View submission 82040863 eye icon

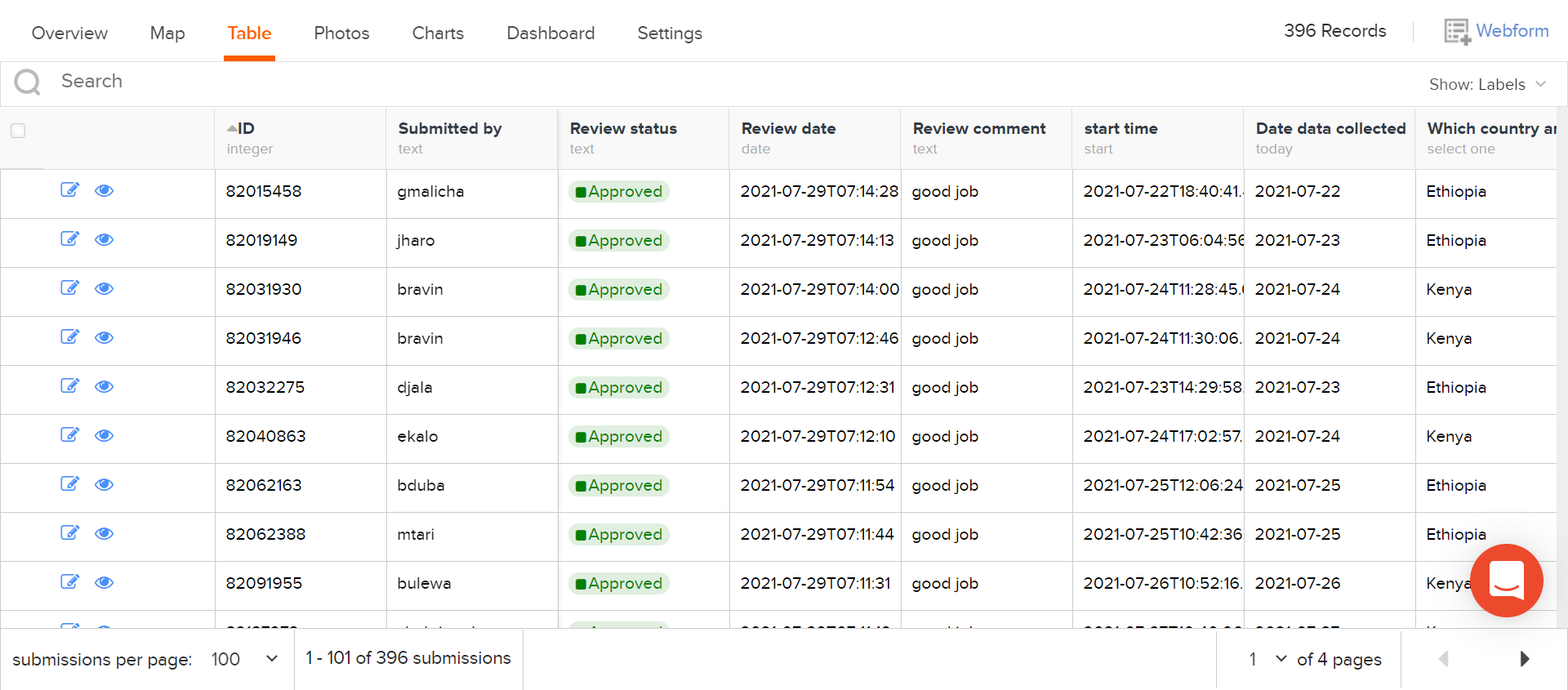(104, 435)
